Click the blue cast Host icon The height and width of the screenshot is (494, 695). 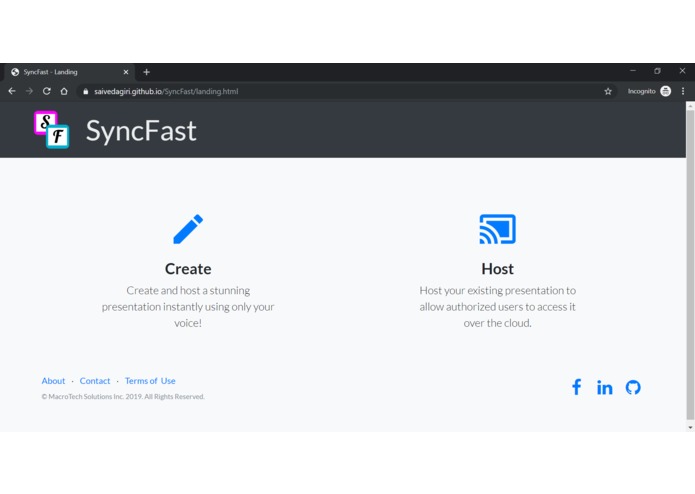click(497, 229)
